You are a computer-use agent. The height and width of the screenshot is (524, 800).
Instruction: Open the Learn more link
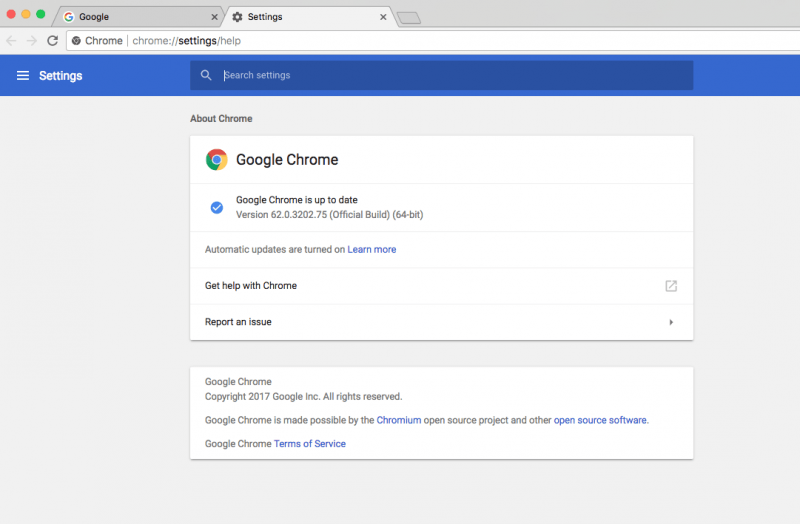[371, 249]
